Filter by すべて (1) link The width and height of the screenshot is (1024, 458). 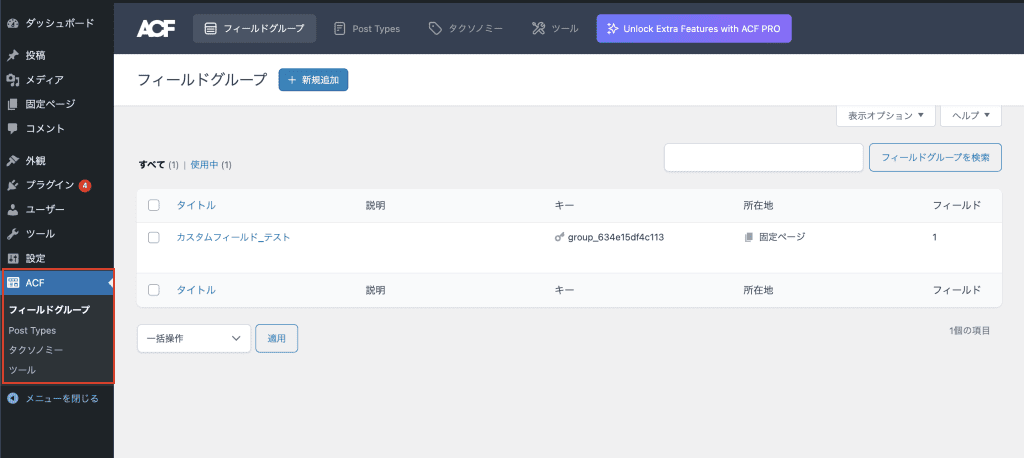click(x=159, y=165)
